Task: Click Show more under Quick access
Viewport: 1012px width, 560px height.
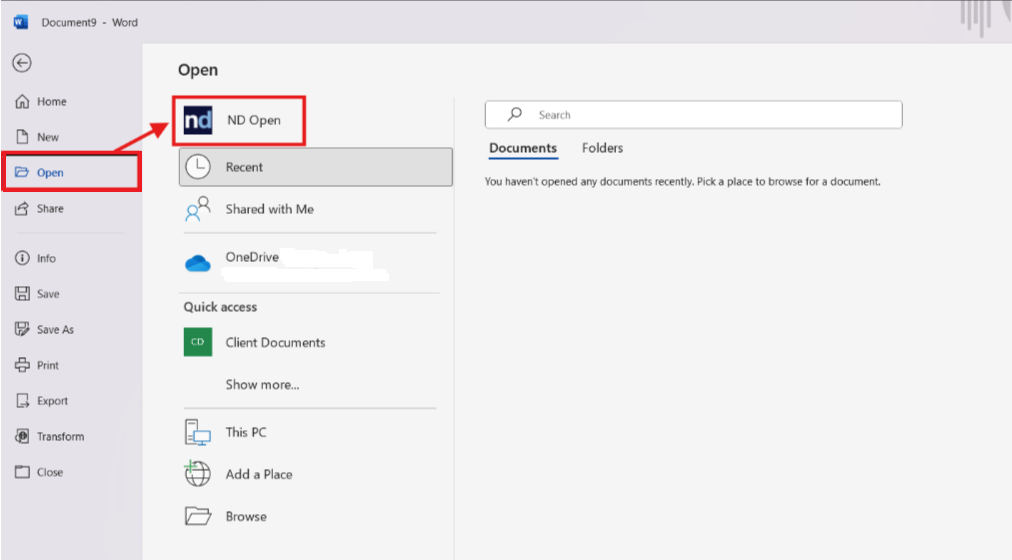Action: (262, 385)
